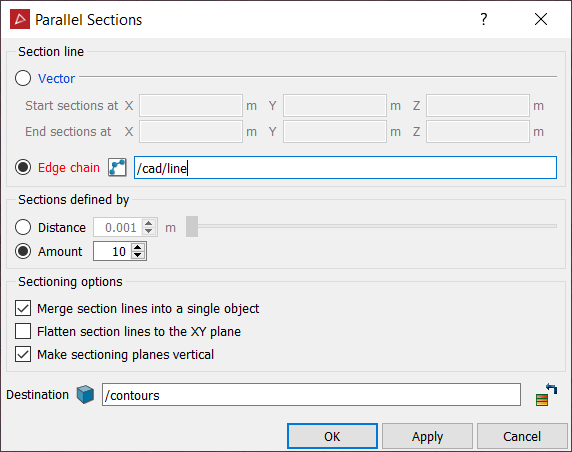The width and height of the screenshot is (572, 452).
Task: Click the Start sections at Y field
Action: [x=335, y=105]
